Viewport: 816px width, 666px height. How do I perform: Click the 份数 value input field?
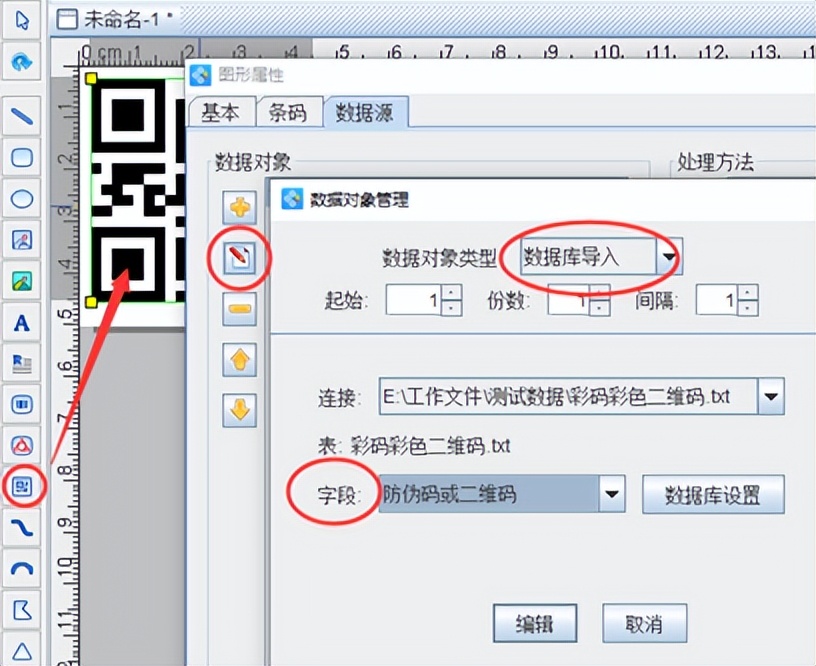[568, 300]
